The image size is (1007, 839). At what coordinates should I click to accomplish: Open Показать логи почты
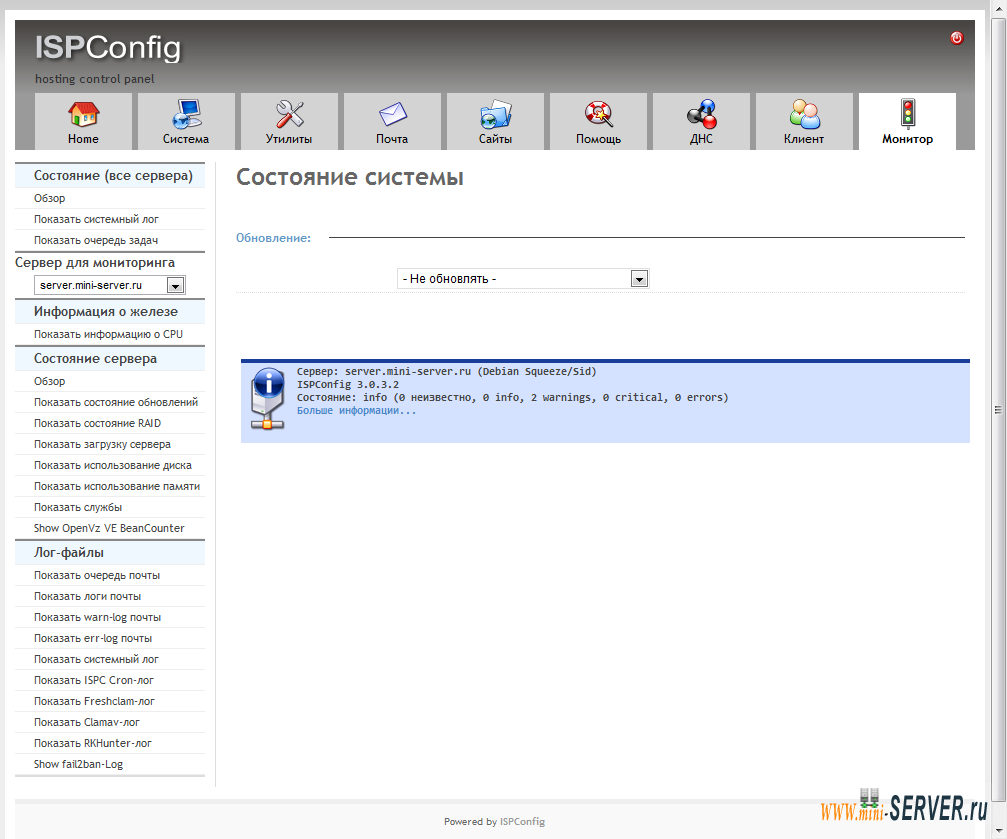point(87,596)
